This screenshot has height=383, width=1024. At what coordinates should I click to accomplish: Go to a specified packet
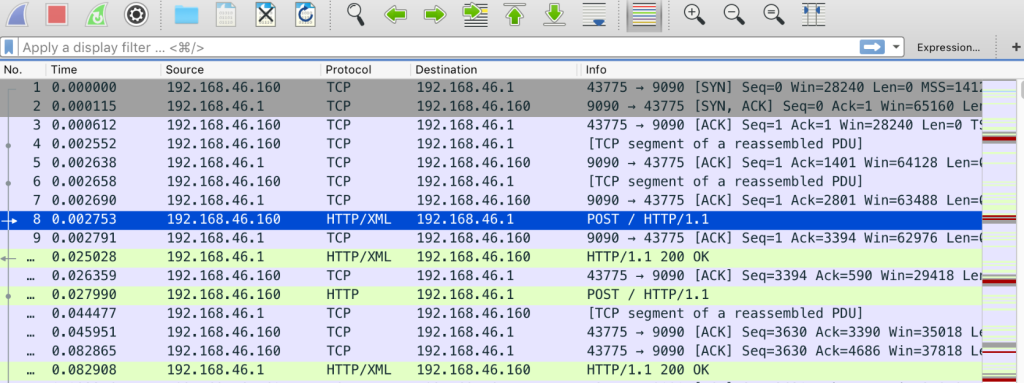point(475,14)
